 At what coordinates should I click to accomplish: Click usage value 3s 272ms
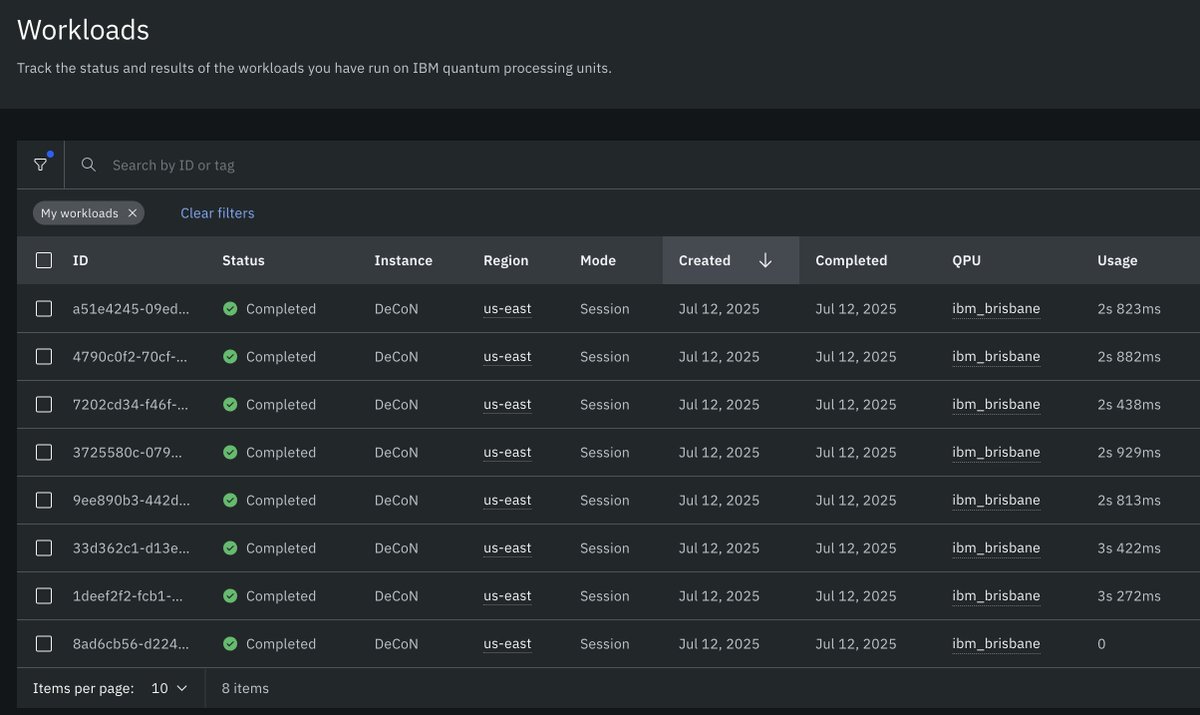point(1129,597)
